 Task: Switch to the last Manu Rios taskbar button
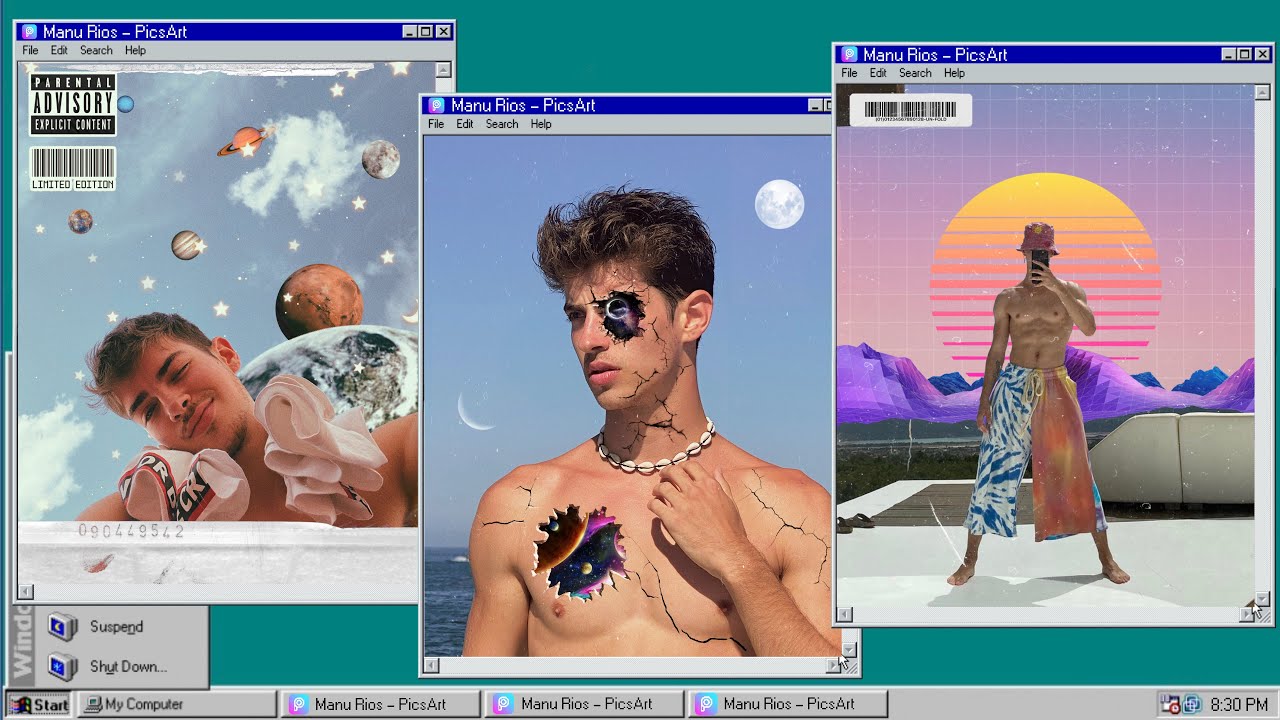788,705
